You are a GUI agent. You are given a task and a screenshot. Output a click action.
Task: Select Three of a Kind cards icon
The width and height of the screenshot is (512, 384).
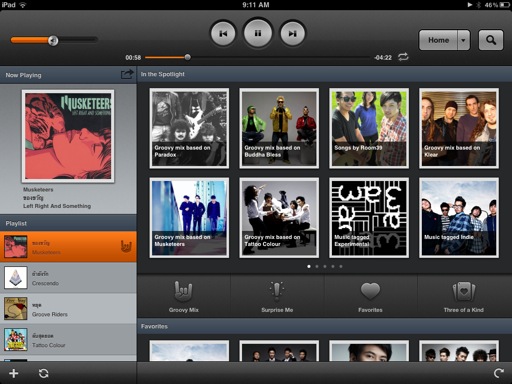pos(464,291)
